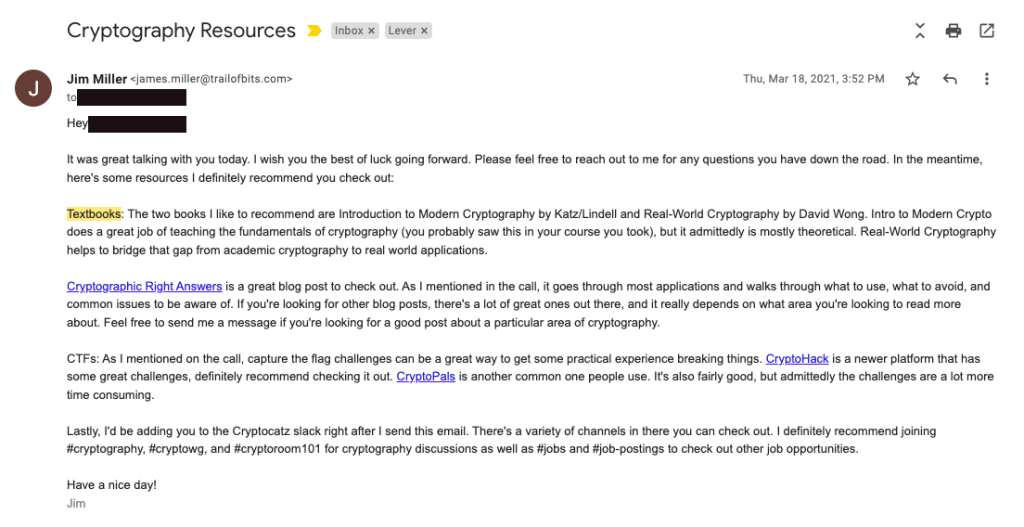Screen dimensions: 1024x527
Task: Open the More options menu
Action: pos(986,79)
